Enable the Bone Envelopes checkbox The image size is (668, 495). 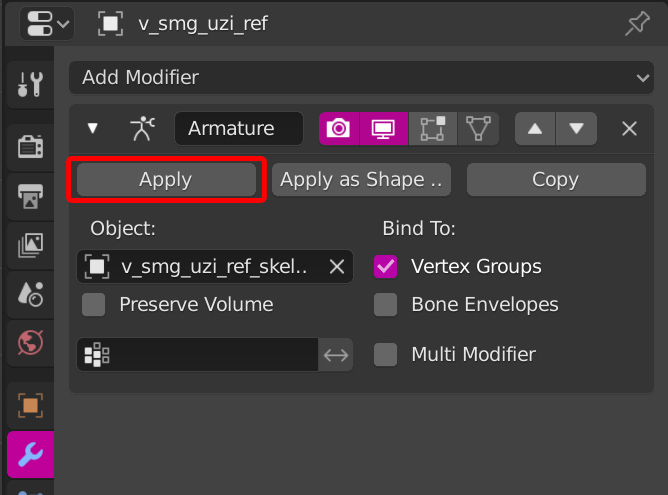coord(385,304)
